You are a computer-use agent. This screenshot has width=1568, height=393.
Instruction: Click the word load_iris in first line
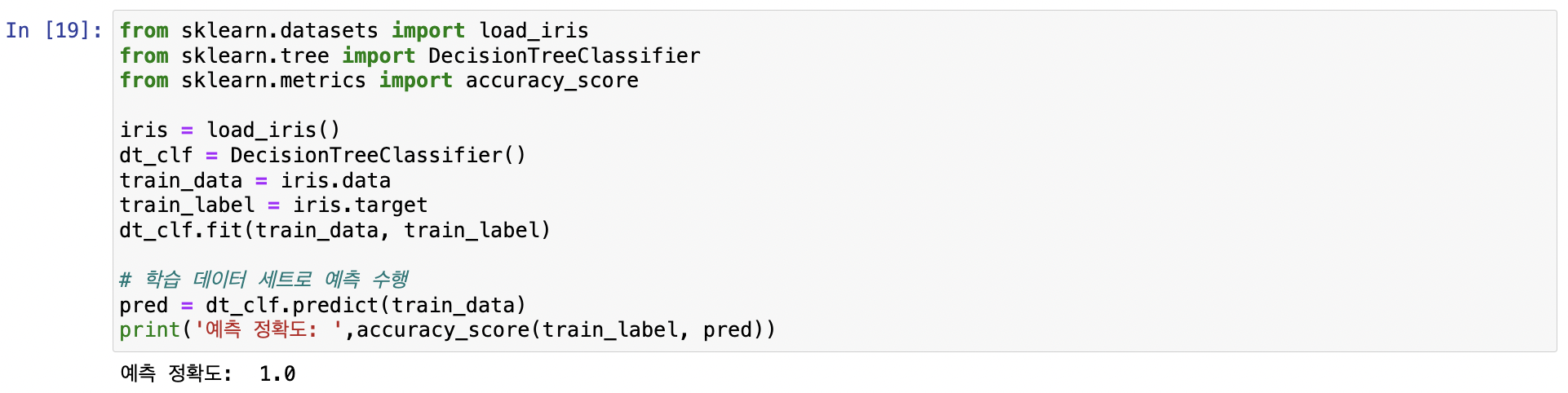click(x=534, y=30)
